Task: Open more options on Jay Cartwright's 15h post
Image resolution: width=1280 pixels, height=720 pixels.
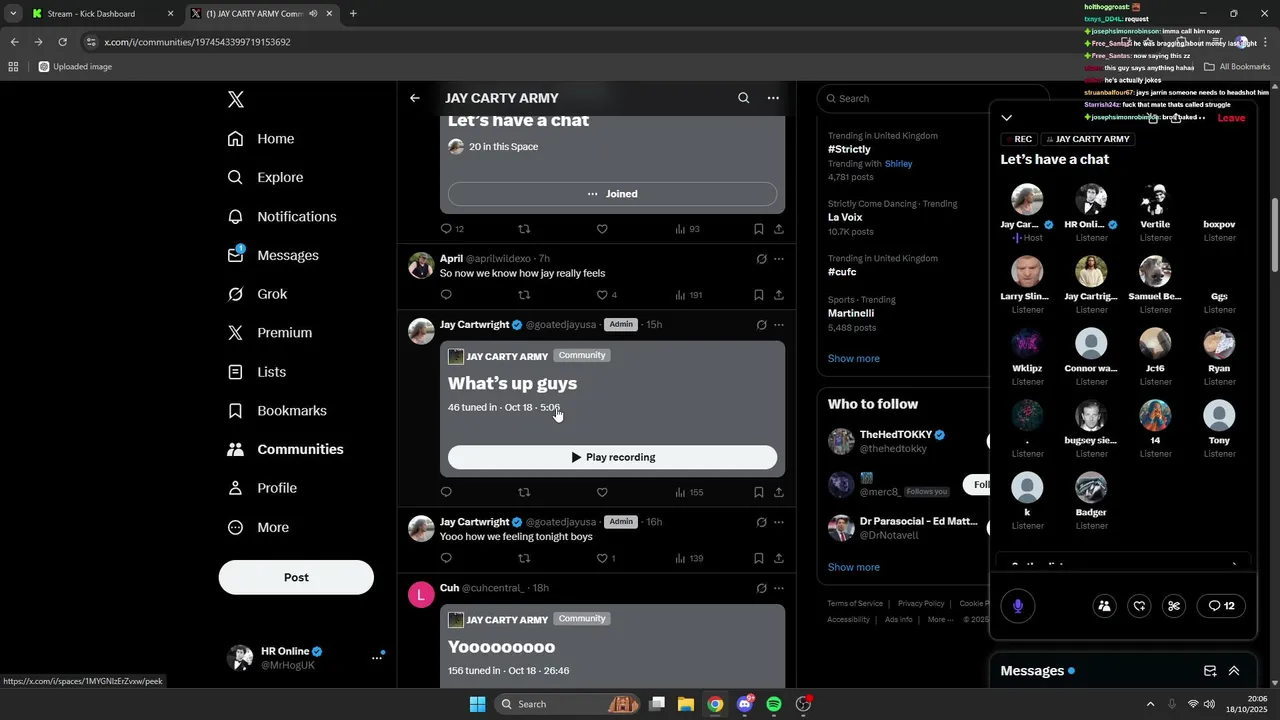Action: coord(779,325)
